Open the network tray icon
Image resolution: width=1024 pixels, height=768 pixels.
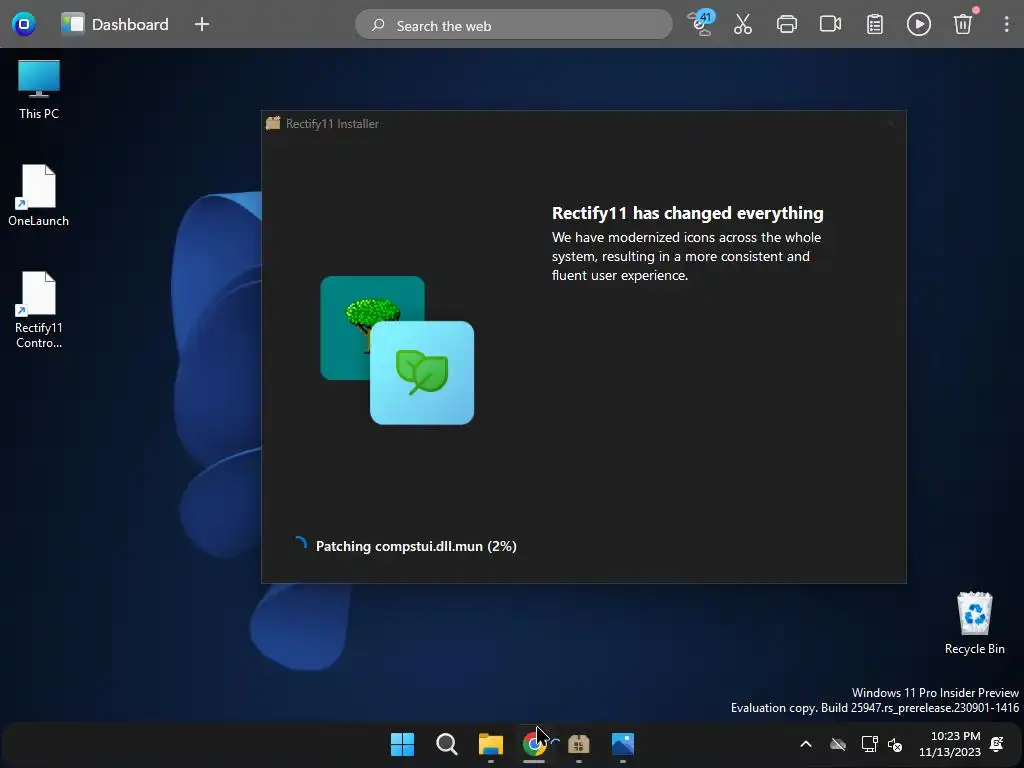[869, 744]
